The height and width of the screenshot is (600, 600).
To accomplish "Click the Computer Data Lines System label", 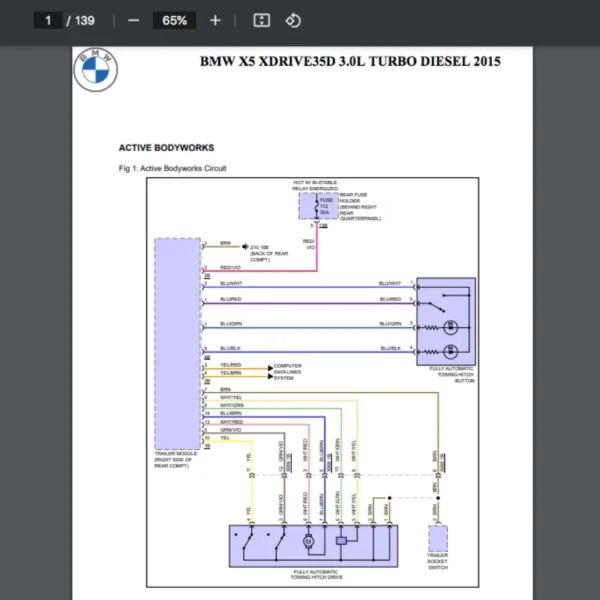I will coord(288,371).
